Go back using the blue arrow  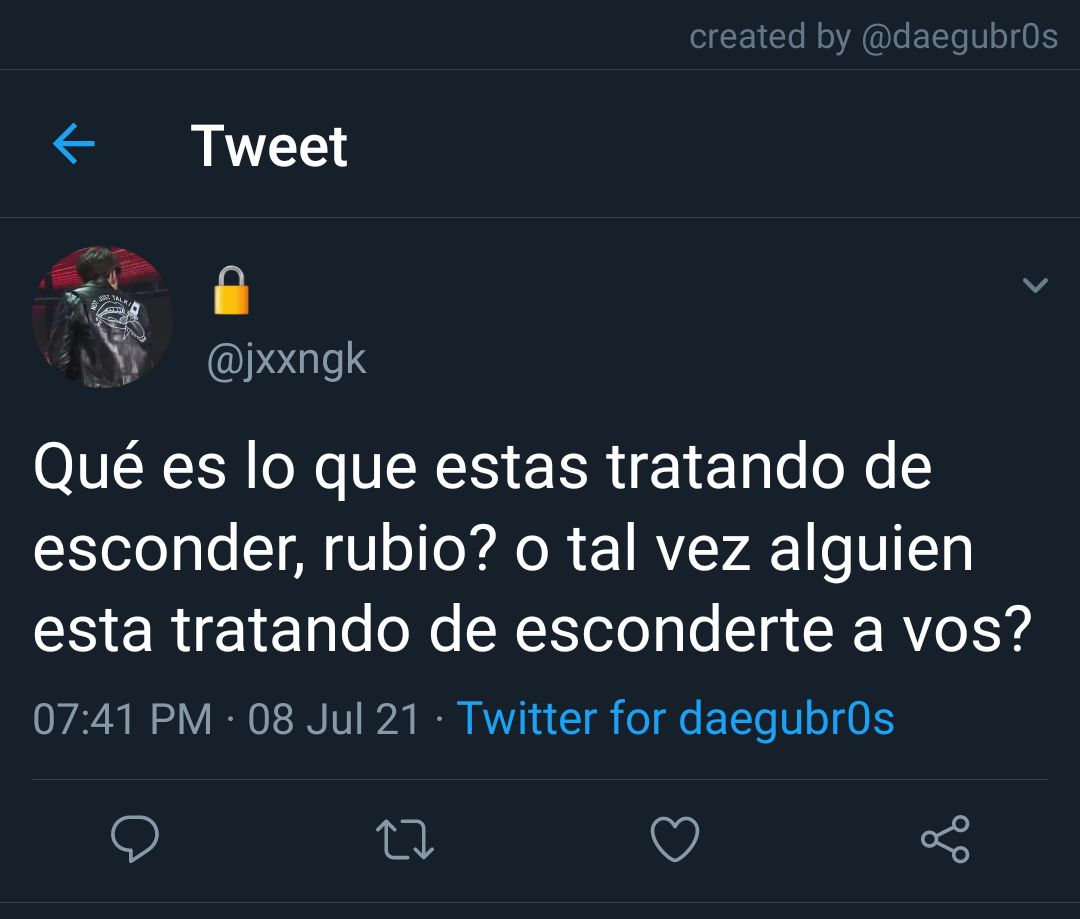(74, 144)
